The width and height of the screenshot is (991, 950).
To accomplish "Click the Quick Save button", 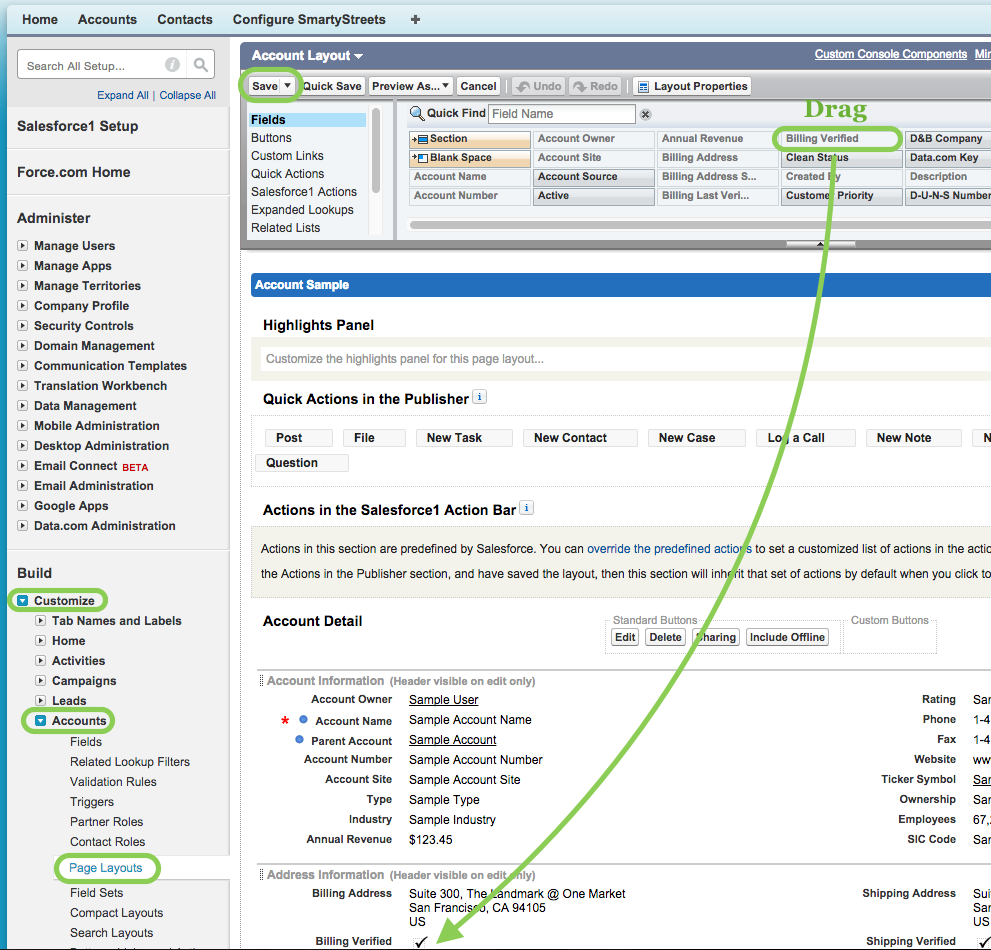I will [x=332, y=86].
